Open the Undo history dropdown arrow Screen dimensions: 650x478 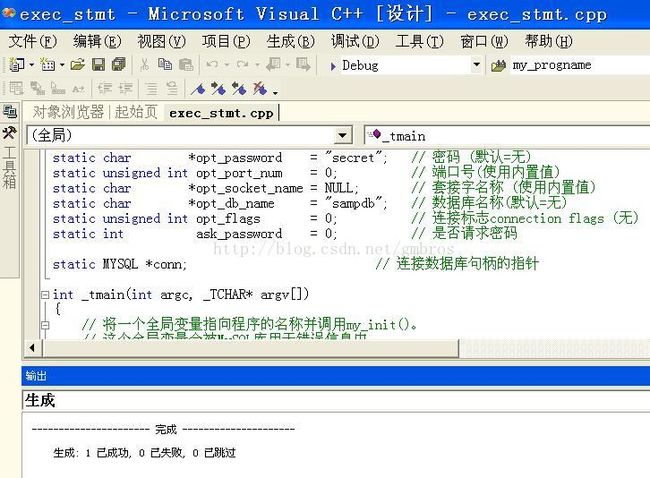pos(226,65)
